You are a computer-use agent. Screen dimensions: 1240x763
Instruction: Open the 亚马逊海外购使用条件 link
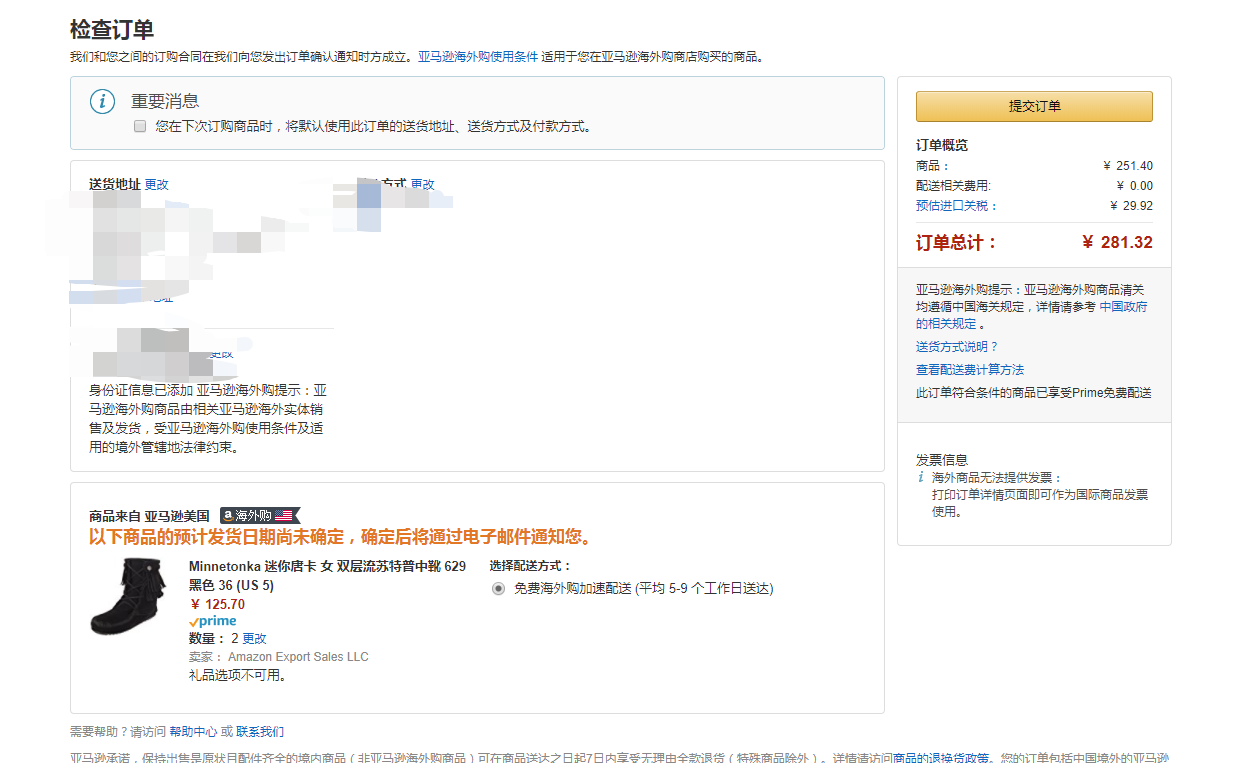(478, 57)
